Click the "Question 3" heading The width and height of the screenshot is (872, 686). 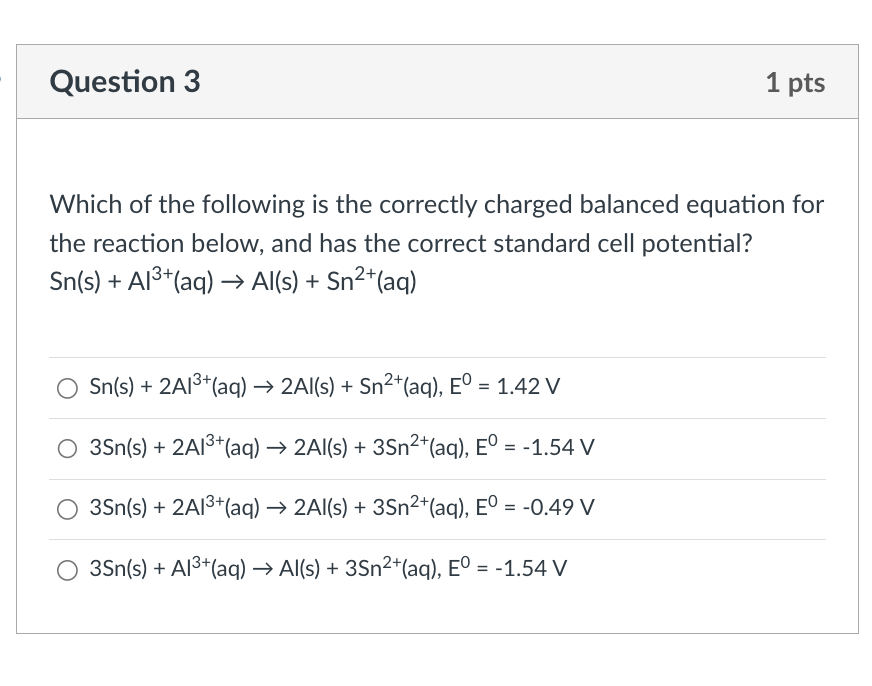(x=125, y=82)
